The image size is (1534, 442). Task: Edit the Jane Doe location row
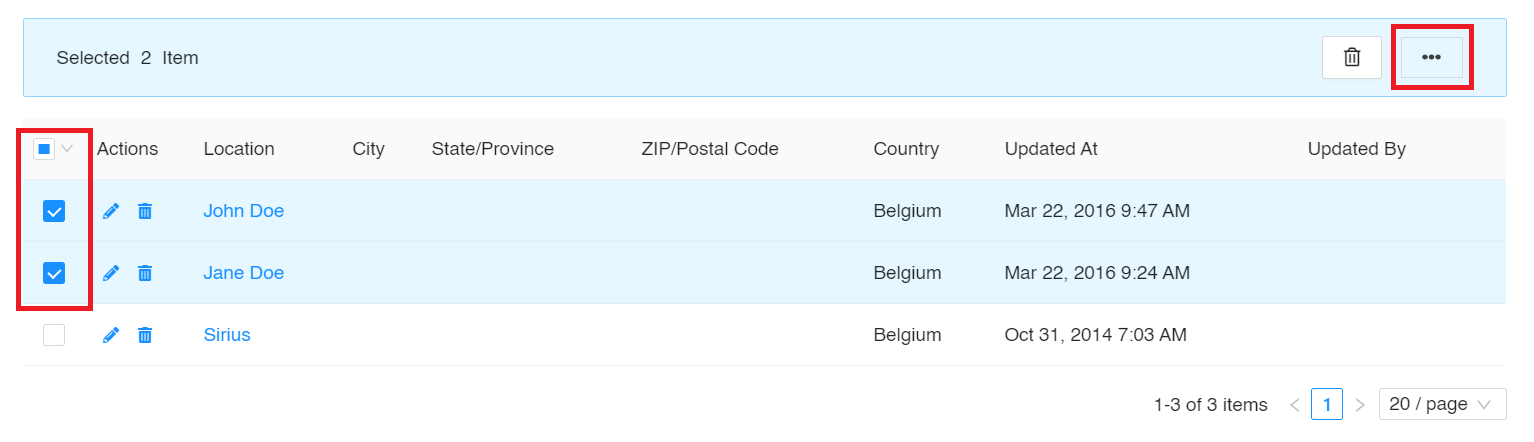point(111,273)
